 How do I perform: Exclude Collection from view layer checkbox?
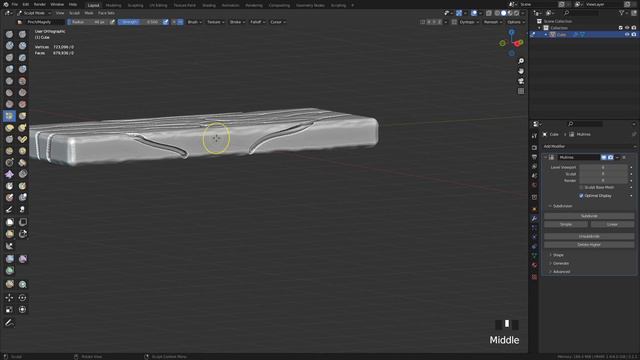[620, 28]
